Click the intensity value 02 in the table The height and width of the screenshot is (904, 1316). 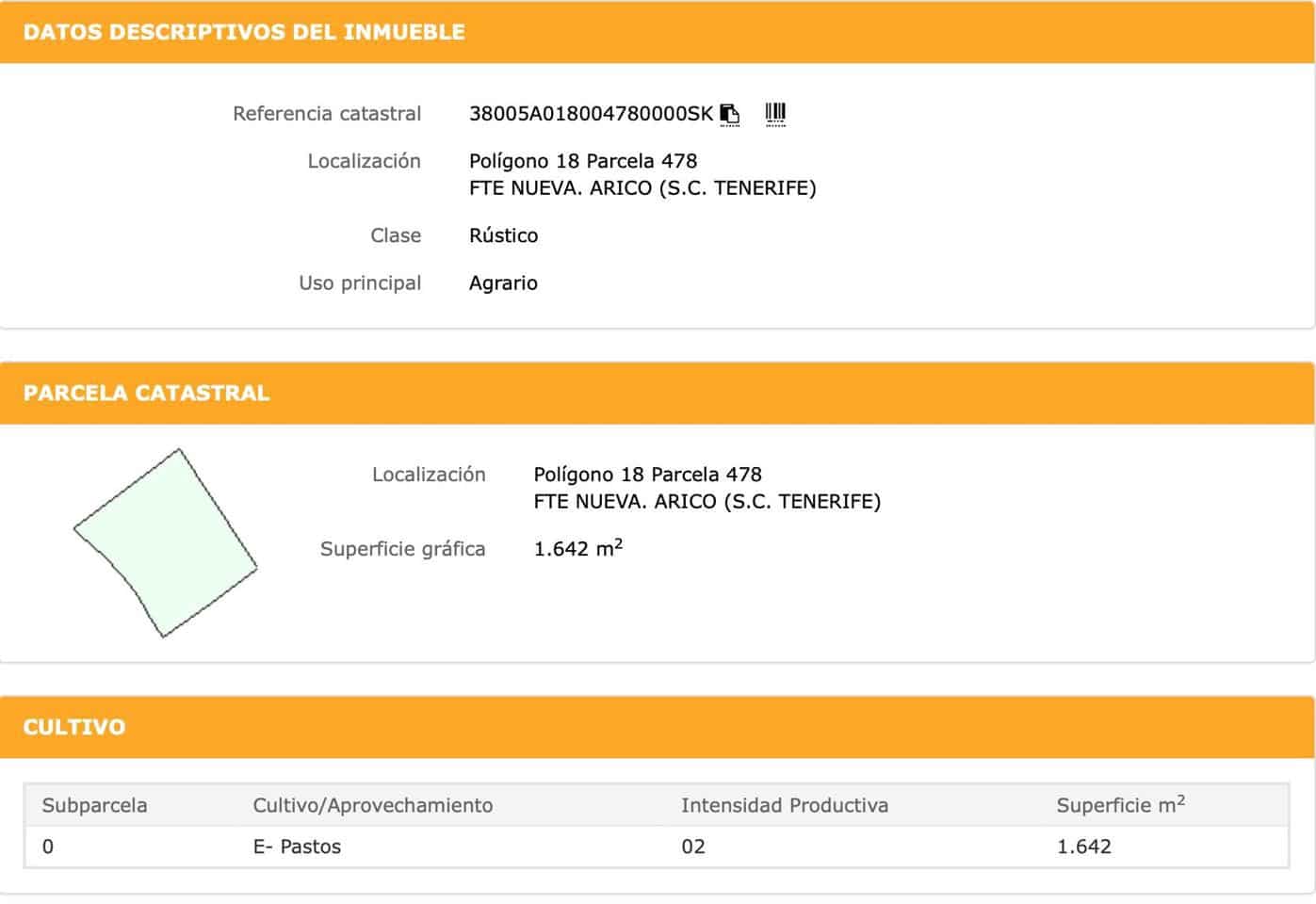(694, 847)
